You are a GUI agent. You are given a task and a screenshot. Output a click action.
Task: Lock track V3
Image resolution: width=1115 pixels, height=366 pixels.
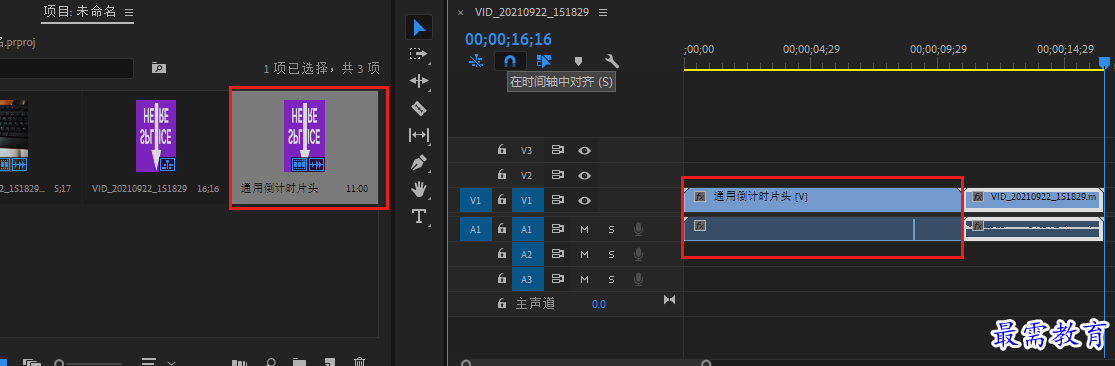click(502, 150)
